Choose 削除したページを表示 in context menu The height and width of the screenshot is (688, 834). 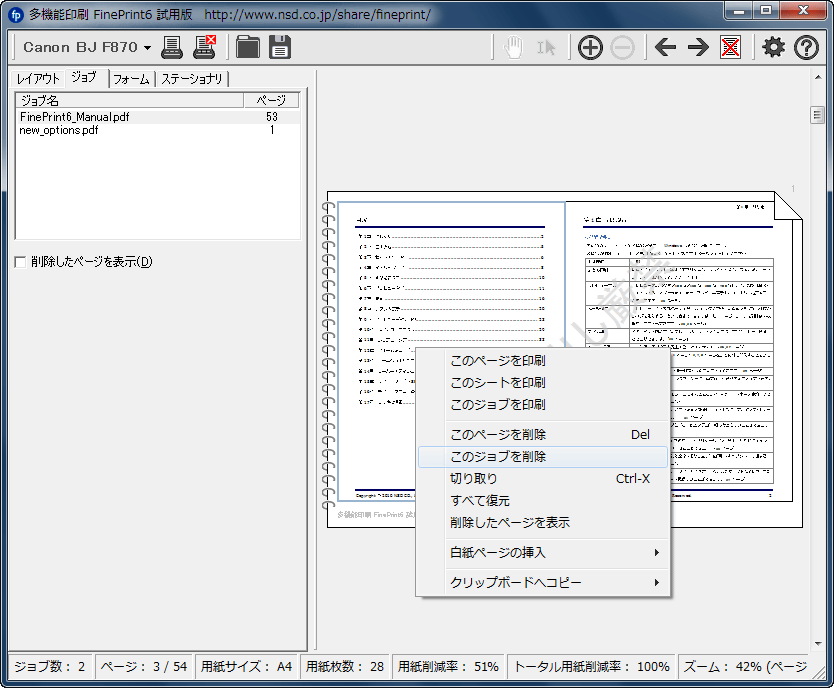click(543, 523)
